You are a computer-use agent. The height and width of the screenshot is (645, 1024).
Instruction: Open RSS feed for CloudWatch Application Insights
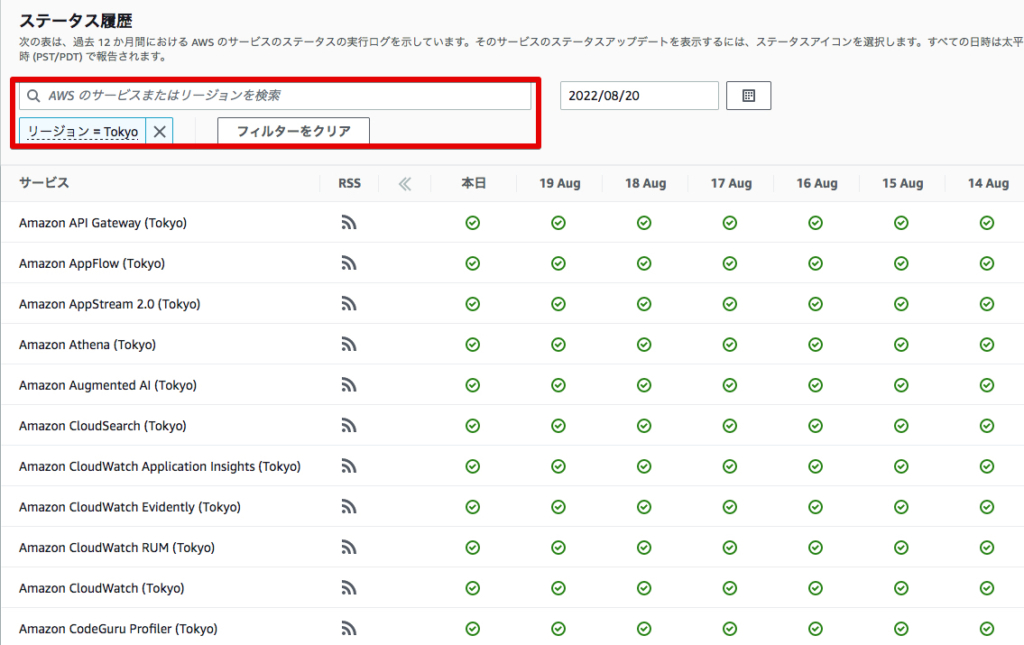click(349, 466)
